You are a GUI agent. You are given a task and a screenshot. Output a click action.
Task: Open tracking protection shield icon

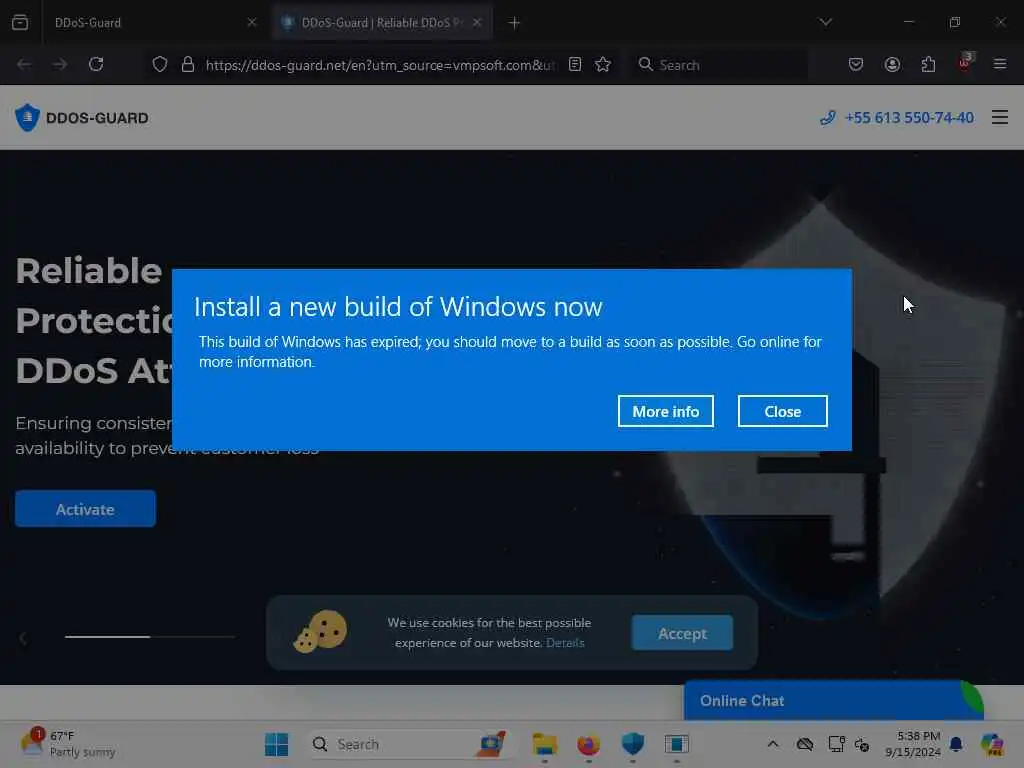(x=160, y=64)
